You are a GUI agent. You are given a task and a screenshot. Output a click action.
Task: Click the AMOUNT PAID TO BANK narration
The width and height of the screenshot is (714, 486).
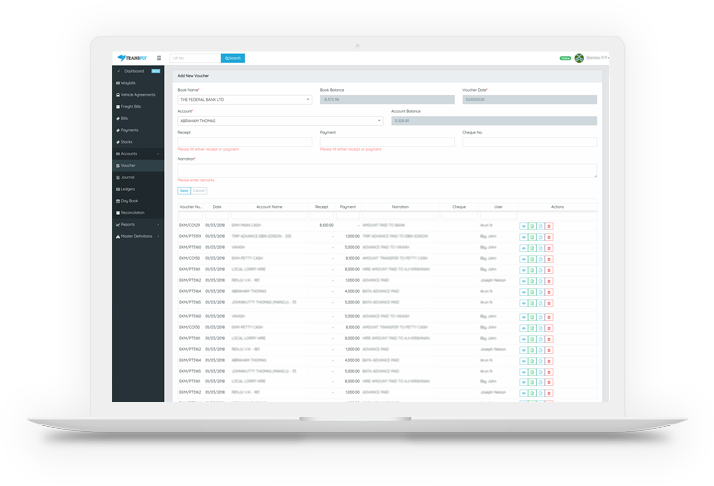[383, 225]
